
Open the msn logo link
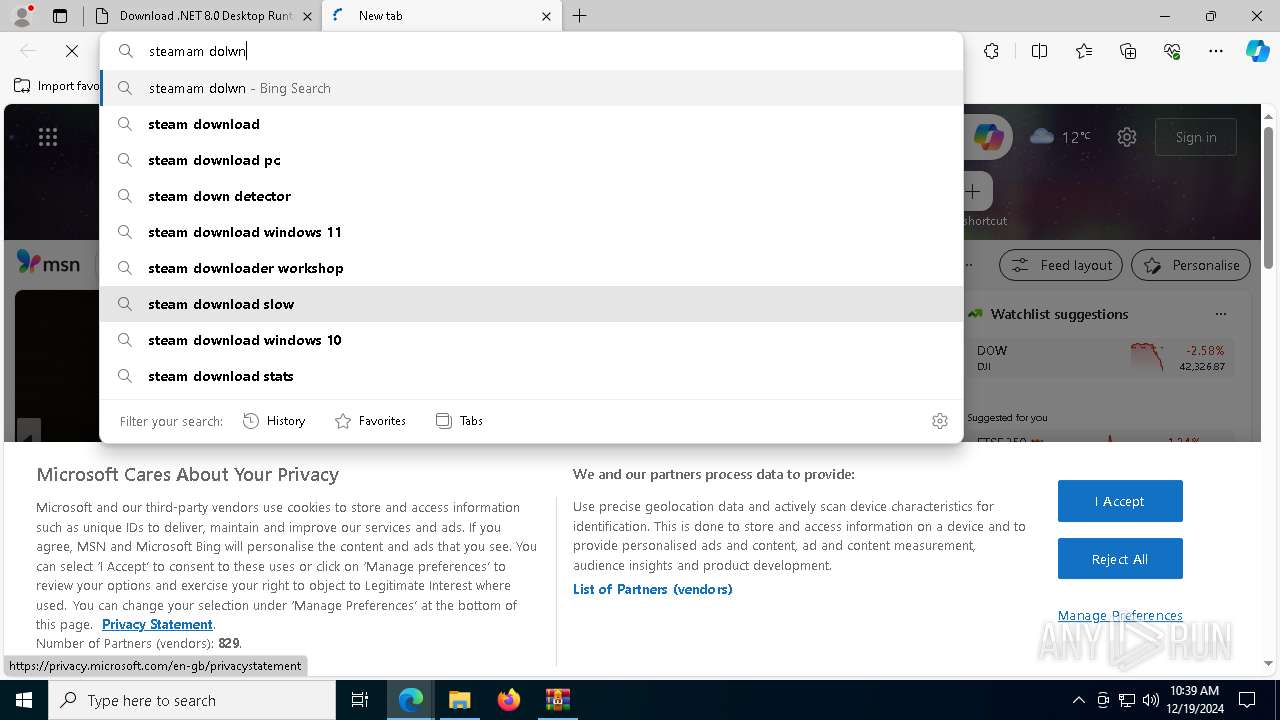click(48, 264)
